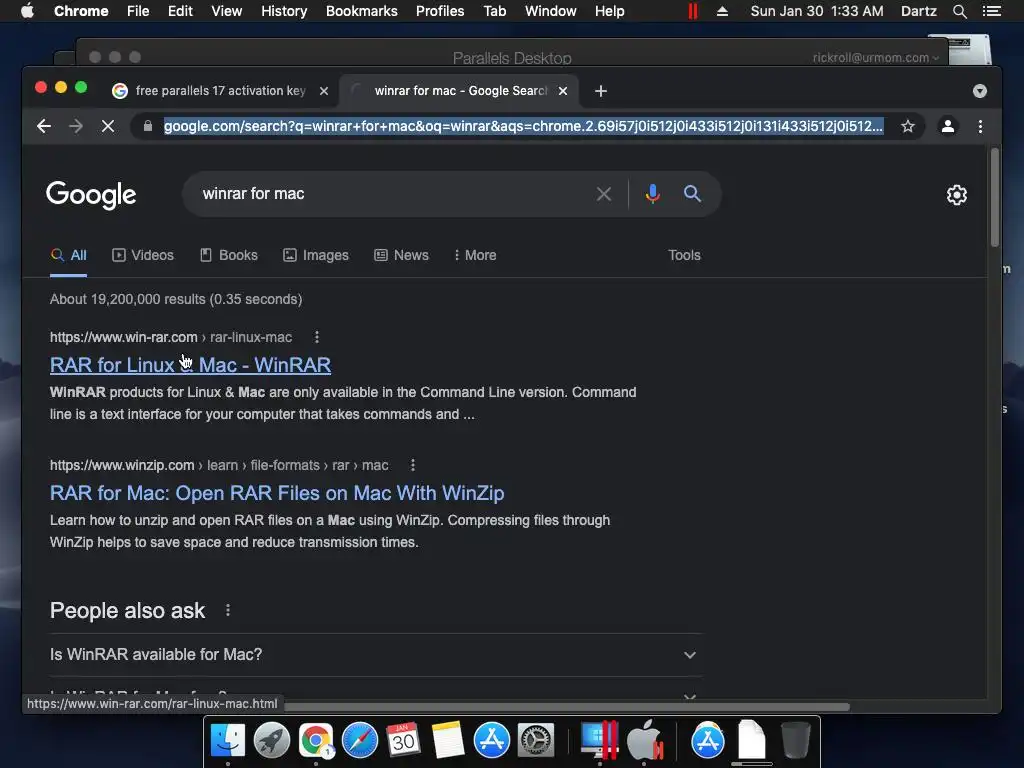Viewport: 1024px width, 768px height.
Task: Switch to 'free parallels 17 activation key' tab
Action: [220, 91]
